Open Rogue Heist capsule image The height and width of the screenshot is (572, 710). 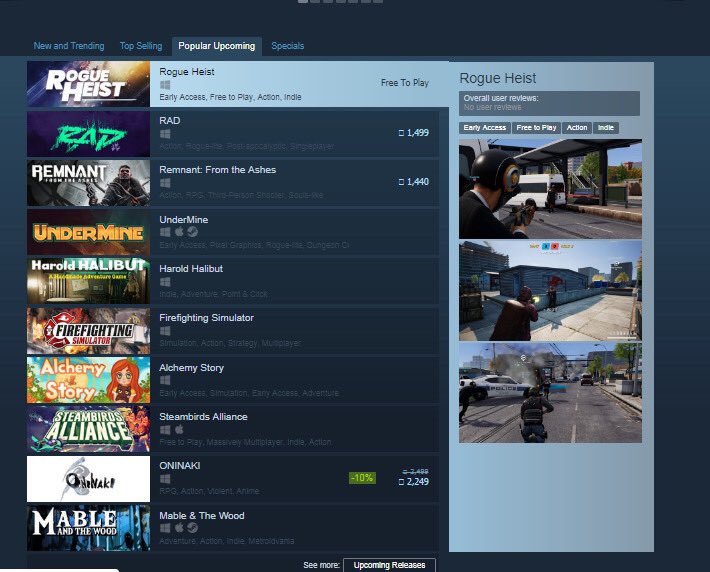88,84
